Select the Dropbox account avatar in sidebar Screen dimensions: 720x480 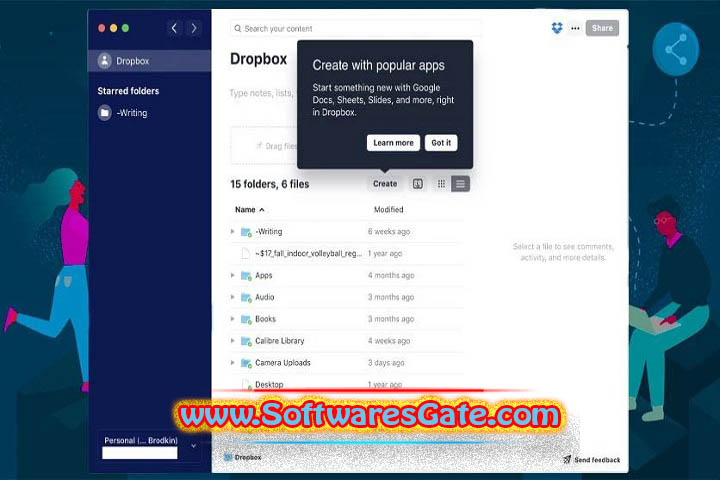pyautogui.click(x=105, y=61)
